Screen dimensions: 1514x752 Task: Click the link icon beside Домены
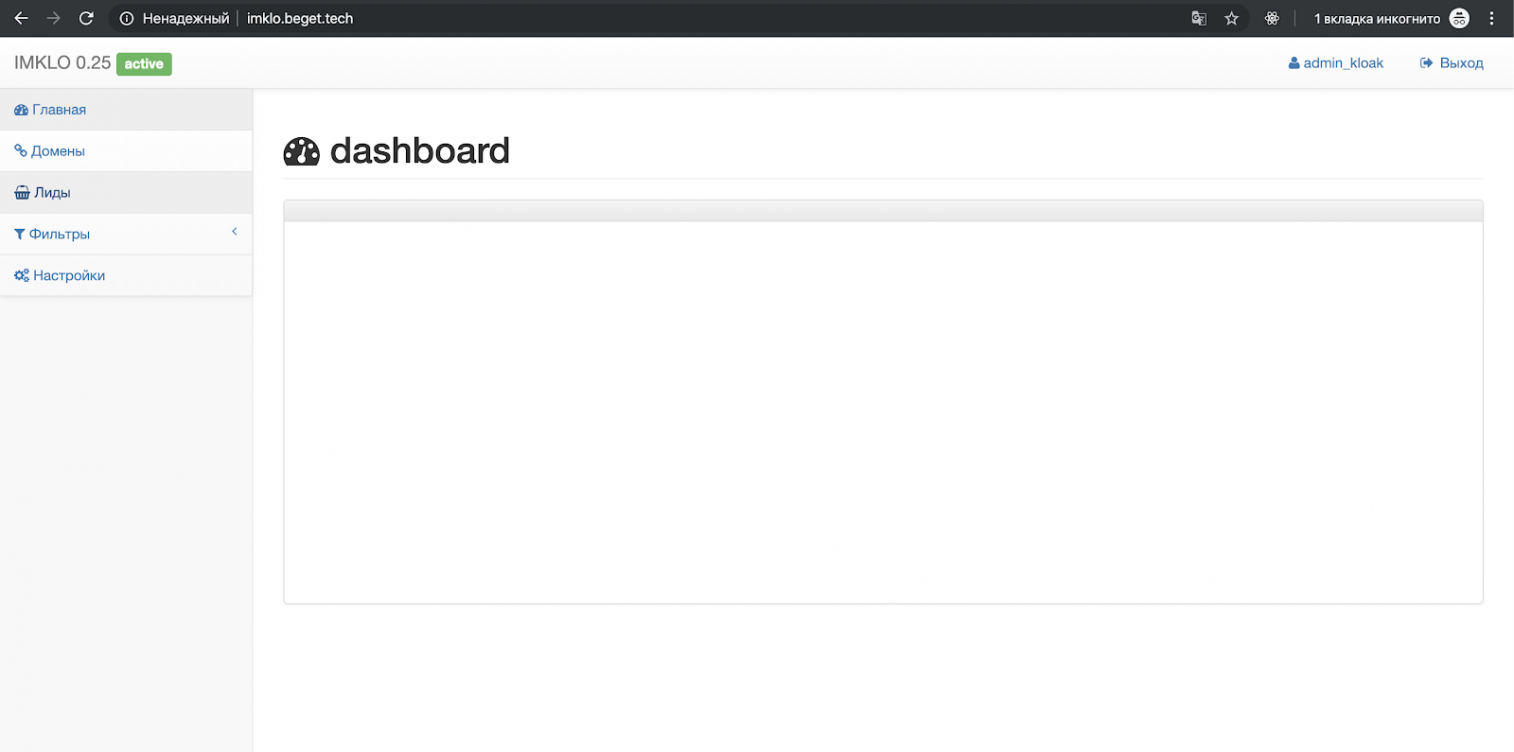[20, 151]
